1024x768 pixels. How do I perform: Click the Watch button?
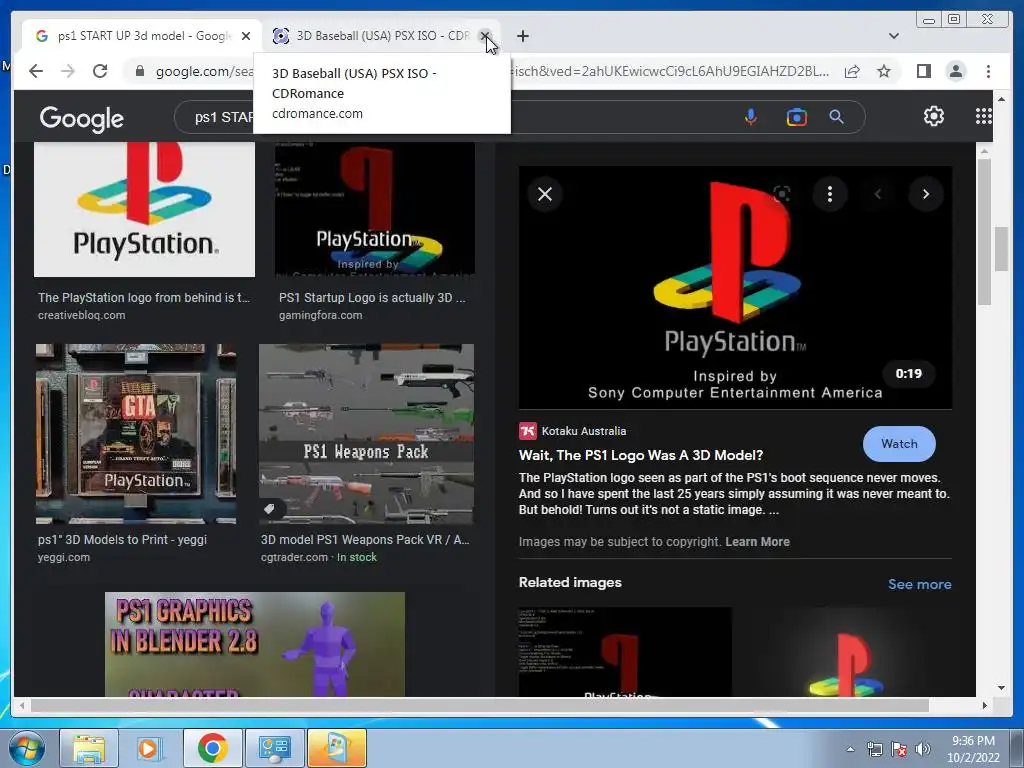(x=899, y=444)
